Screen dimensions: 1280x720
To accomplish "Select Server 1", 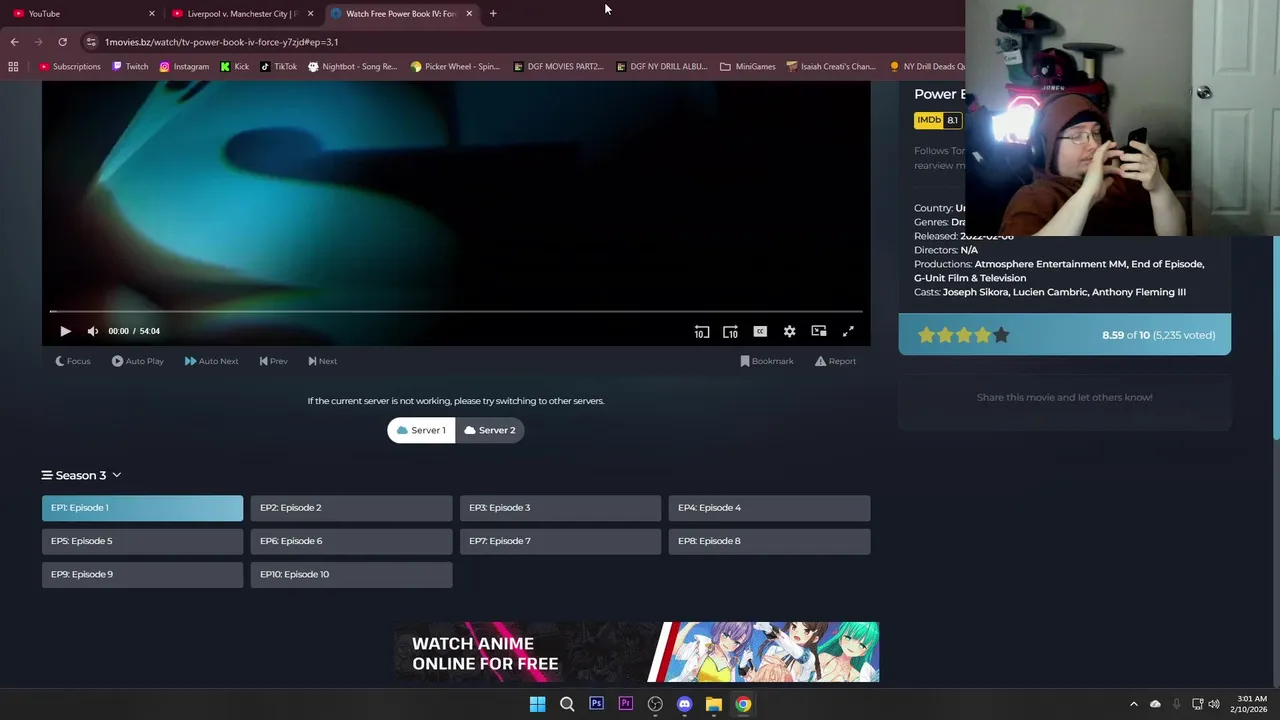I will [421, 430].
